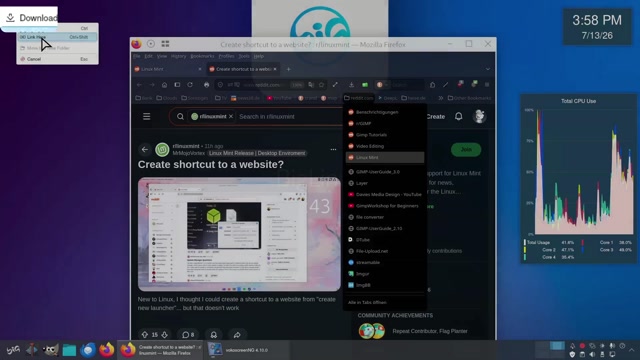Viewport: 640px width, 360px height.
Task: Give an award to the post
Action: [x=213, y=335]
